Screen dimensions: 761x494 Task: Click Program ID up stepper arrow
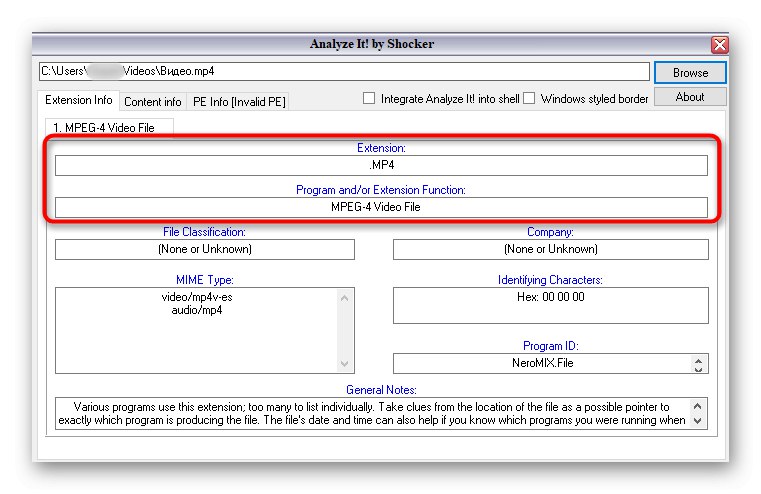point(698,360)
